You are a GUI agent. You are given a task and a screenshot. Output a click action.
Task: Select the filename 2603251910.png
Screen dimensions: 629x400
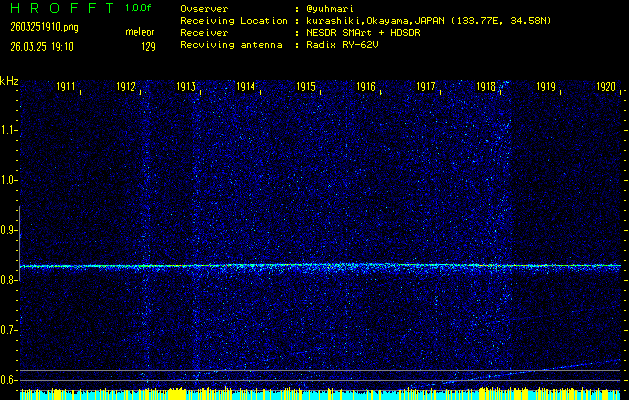pos(44,27)
